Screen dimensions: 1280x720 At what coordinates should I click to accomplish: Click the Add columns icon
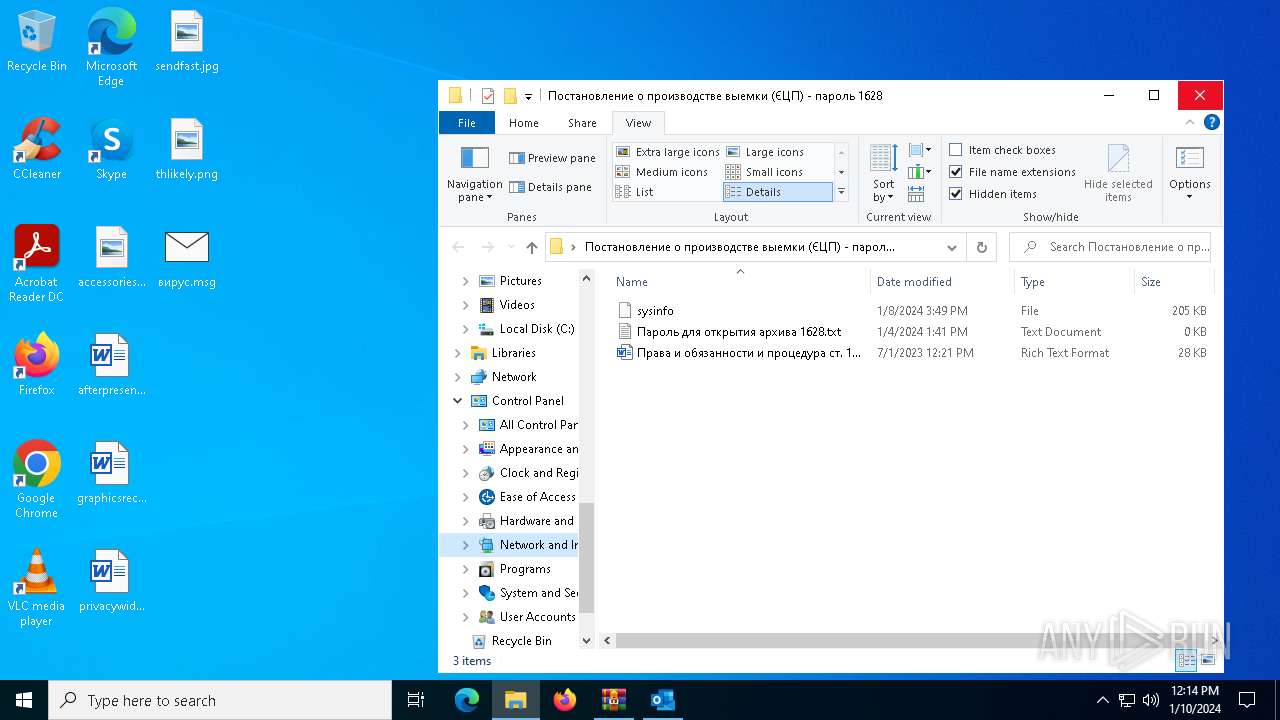pos(920,172)
